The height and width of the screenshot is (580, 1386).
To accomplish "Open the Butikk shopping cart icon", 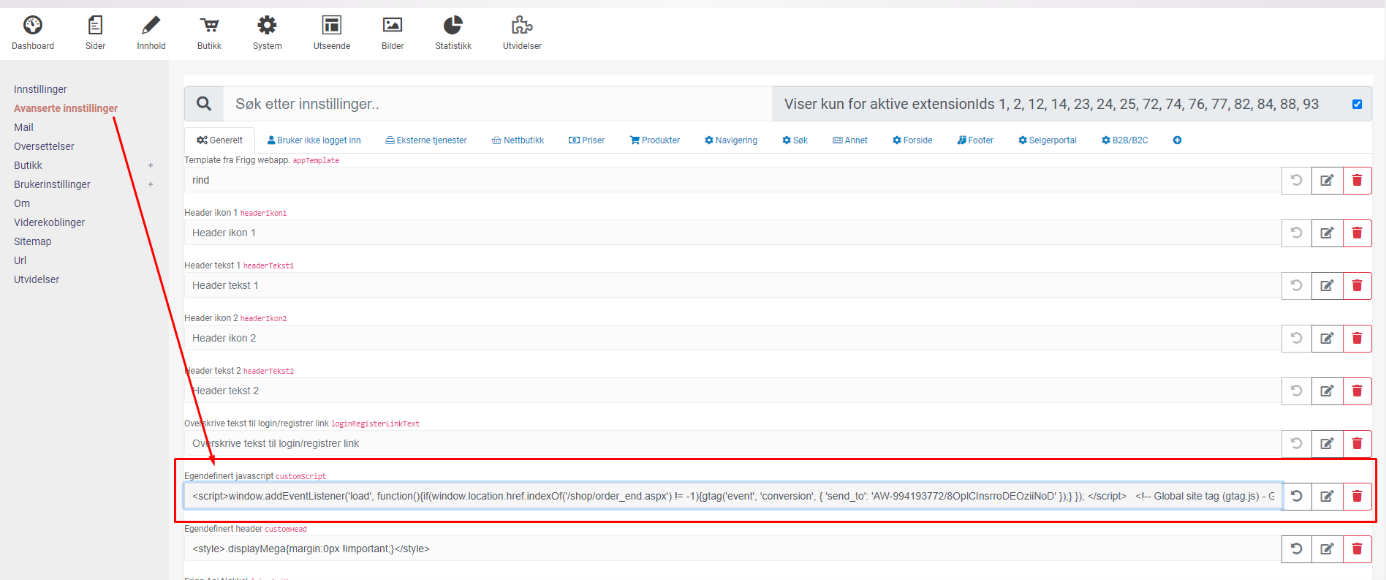I will coord(209,25).
